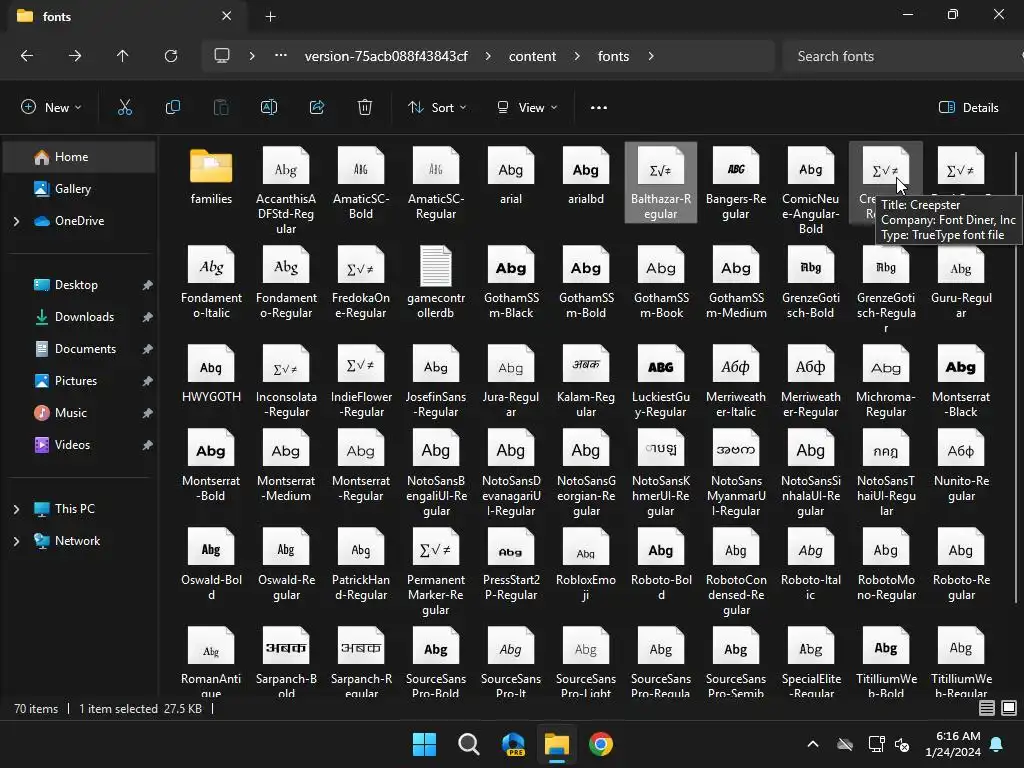The height and width of the screenshot is (768, 1024).
Task: Open the Home navigation item
Action: (x=79, y=157)
